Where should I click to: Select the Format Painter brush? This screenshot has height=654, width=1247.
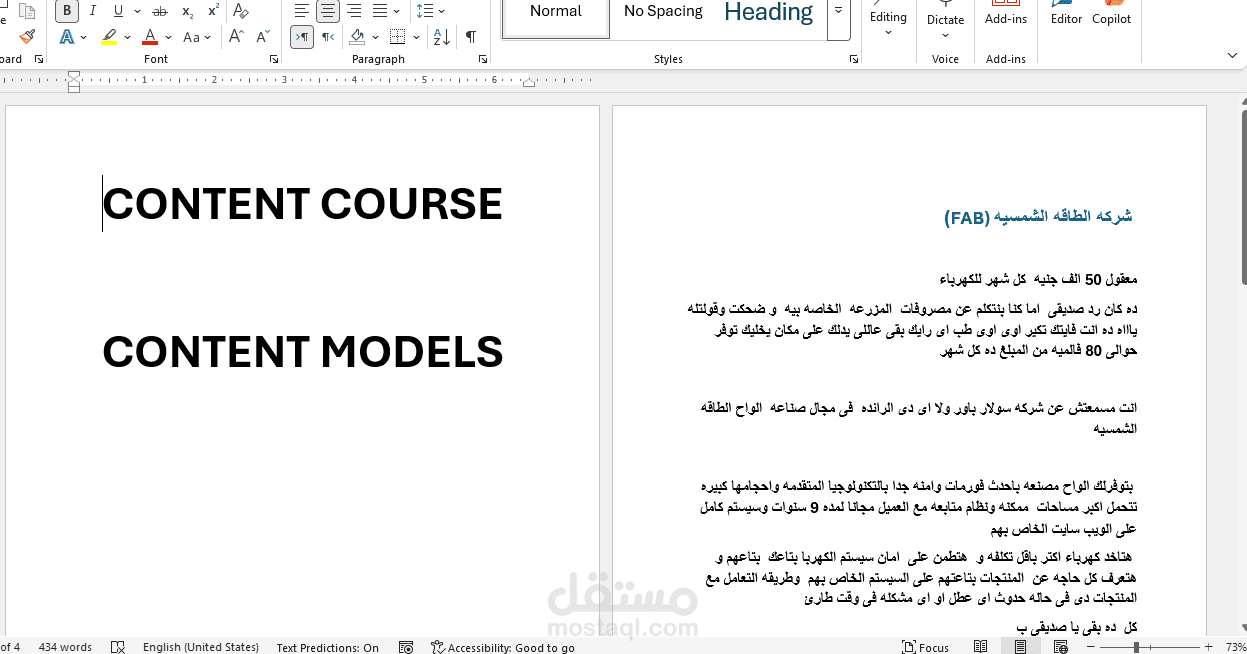coord(27,37)
